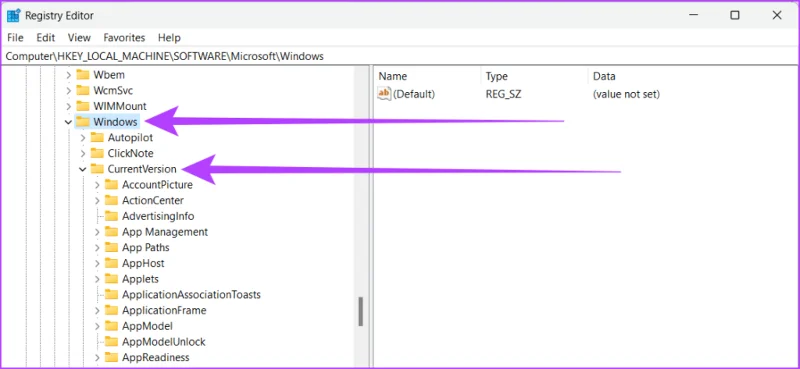Expand the Applets key
Viewport: 800px width, 369px height.
(x=97, y=279)
